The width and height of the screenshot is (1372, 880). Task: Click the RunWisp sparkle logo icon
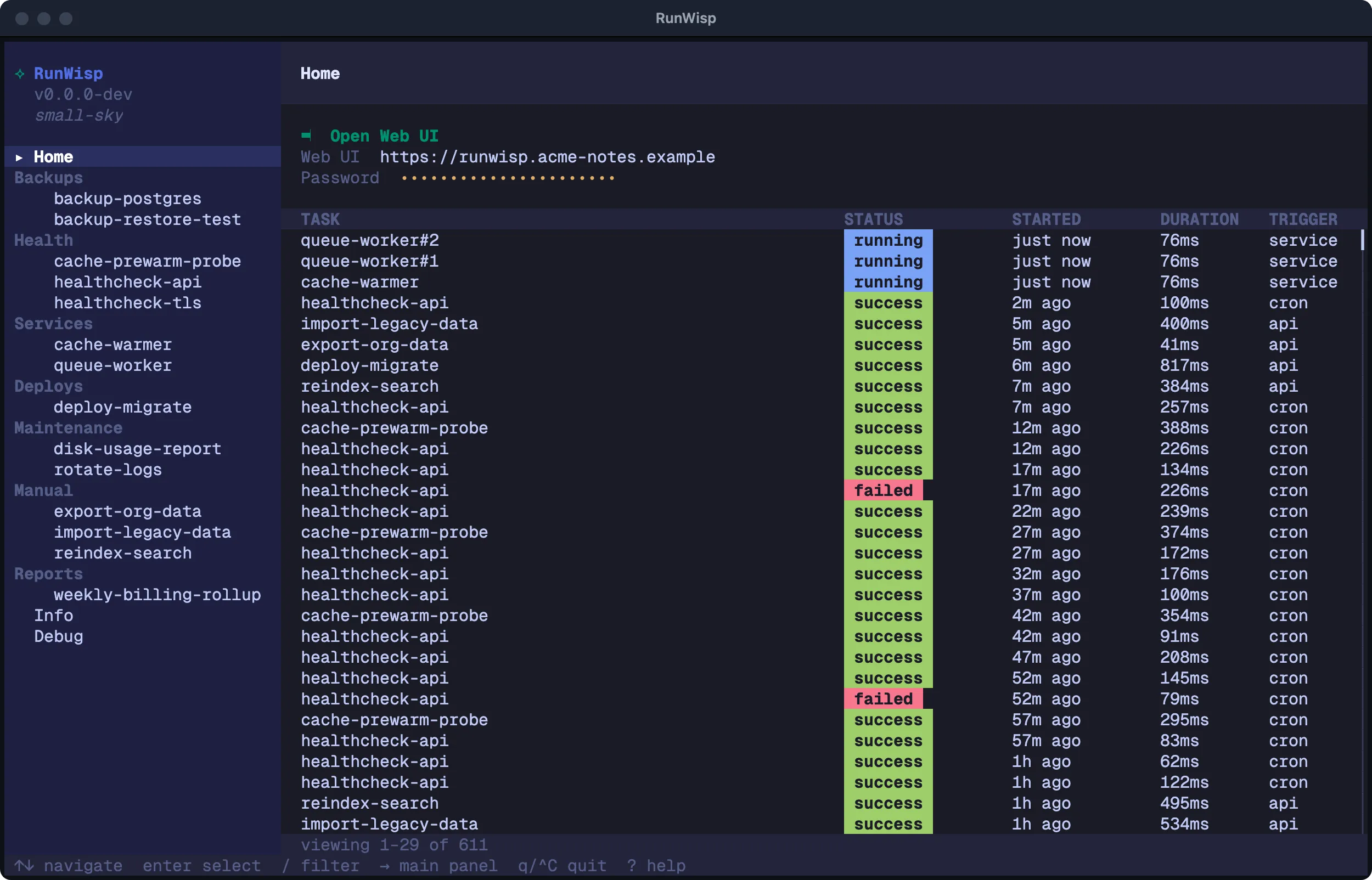pos(20,74)
